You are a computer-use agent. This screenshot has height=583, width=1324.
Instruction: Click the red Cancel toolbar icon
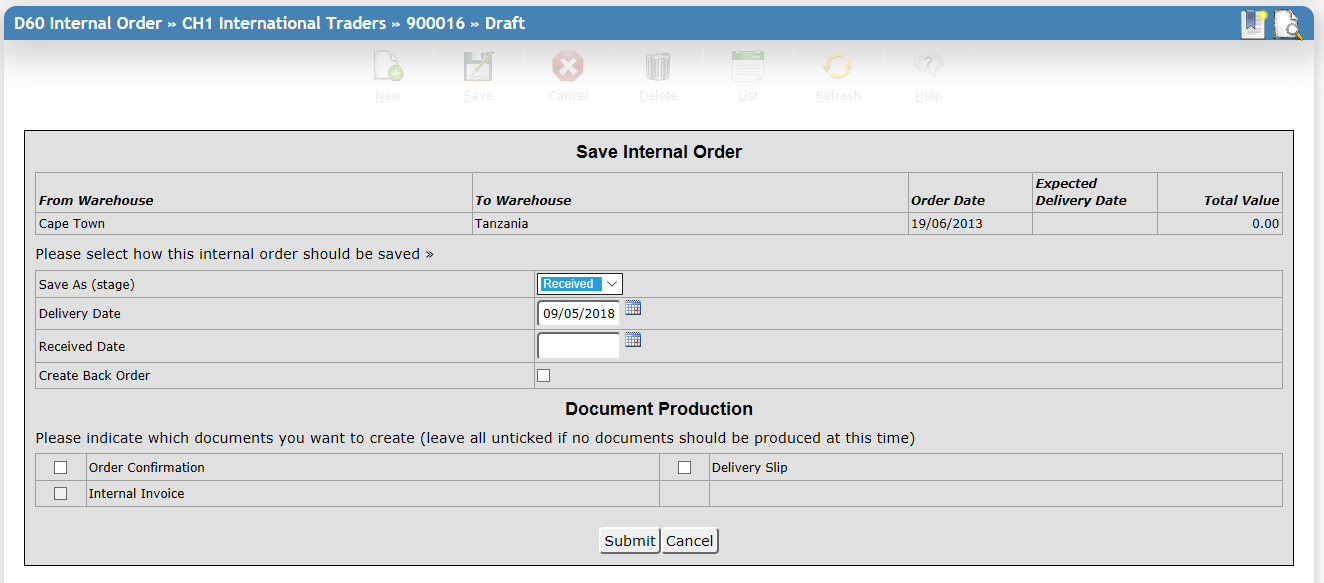(x=568, y=67)
